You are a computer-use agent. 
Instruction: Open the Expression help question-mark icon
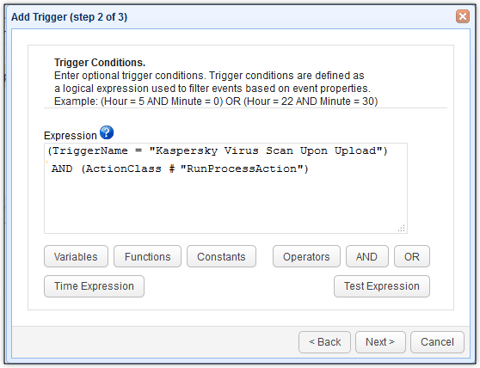click(107, 132)
